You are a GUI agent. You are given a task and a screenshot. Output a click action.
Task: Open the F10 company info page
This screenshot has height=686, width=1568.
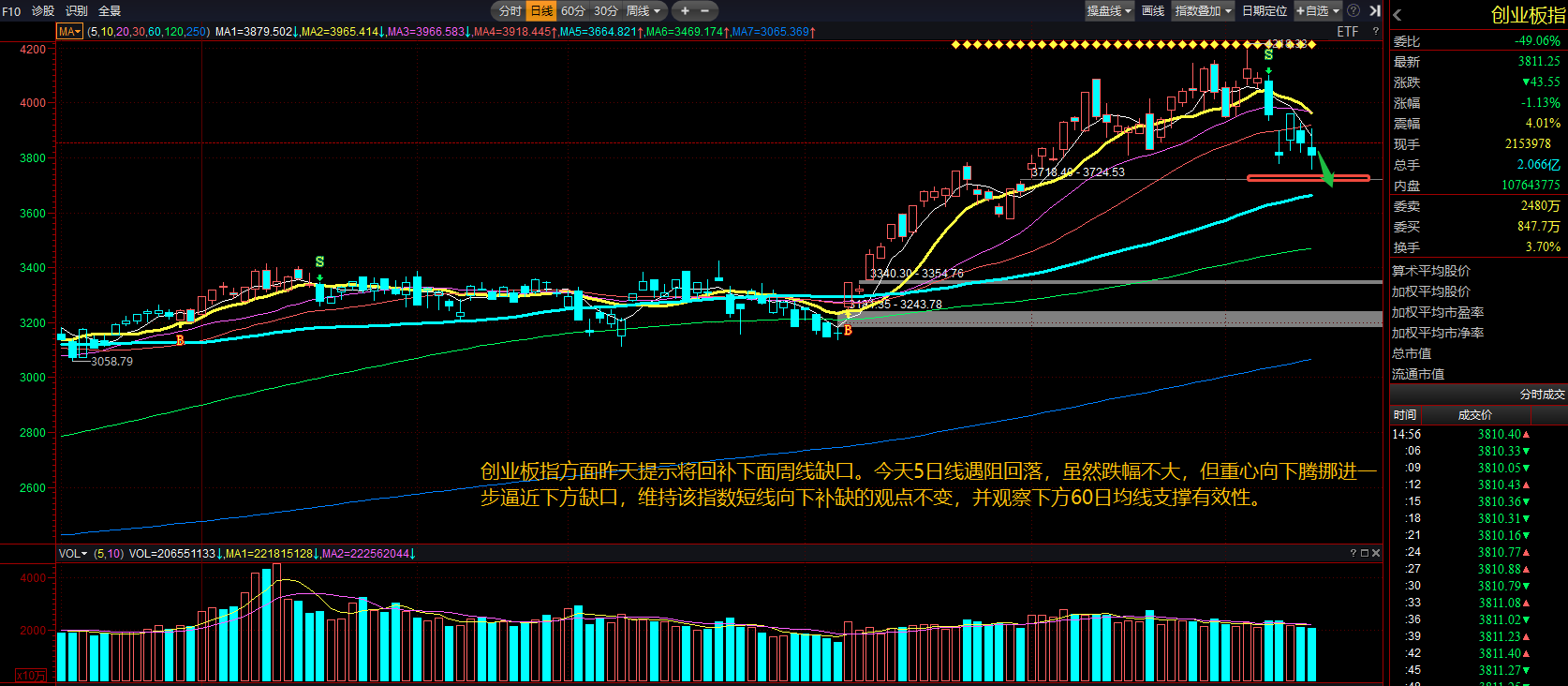pos(11,11)
